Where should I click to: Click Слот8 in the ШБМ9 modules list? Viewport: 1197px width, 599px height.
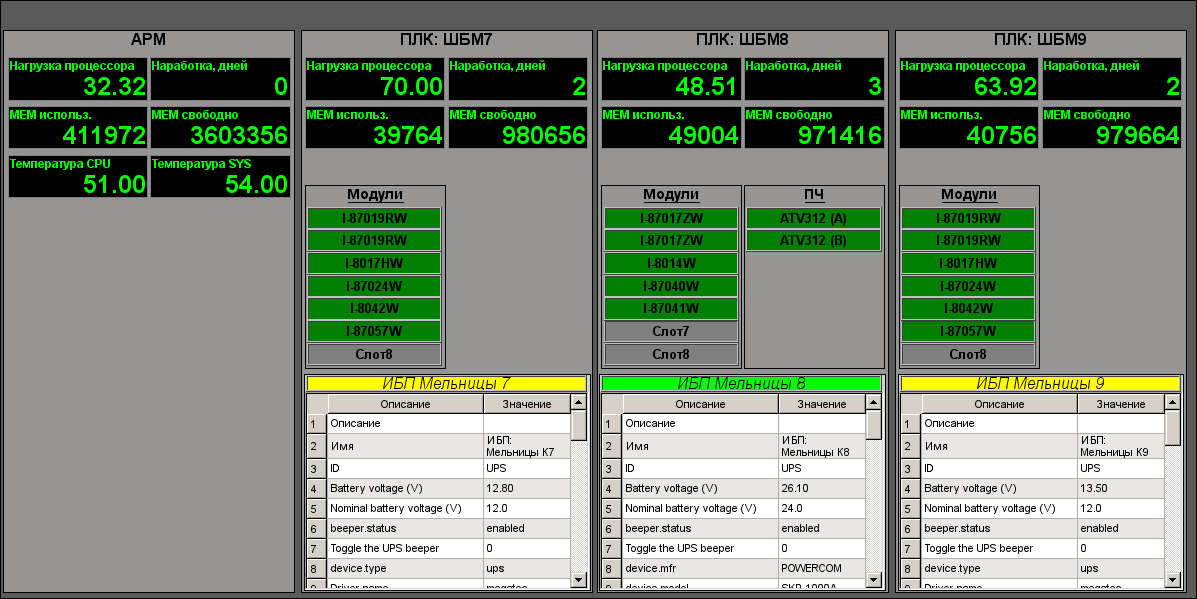[968, 355]
